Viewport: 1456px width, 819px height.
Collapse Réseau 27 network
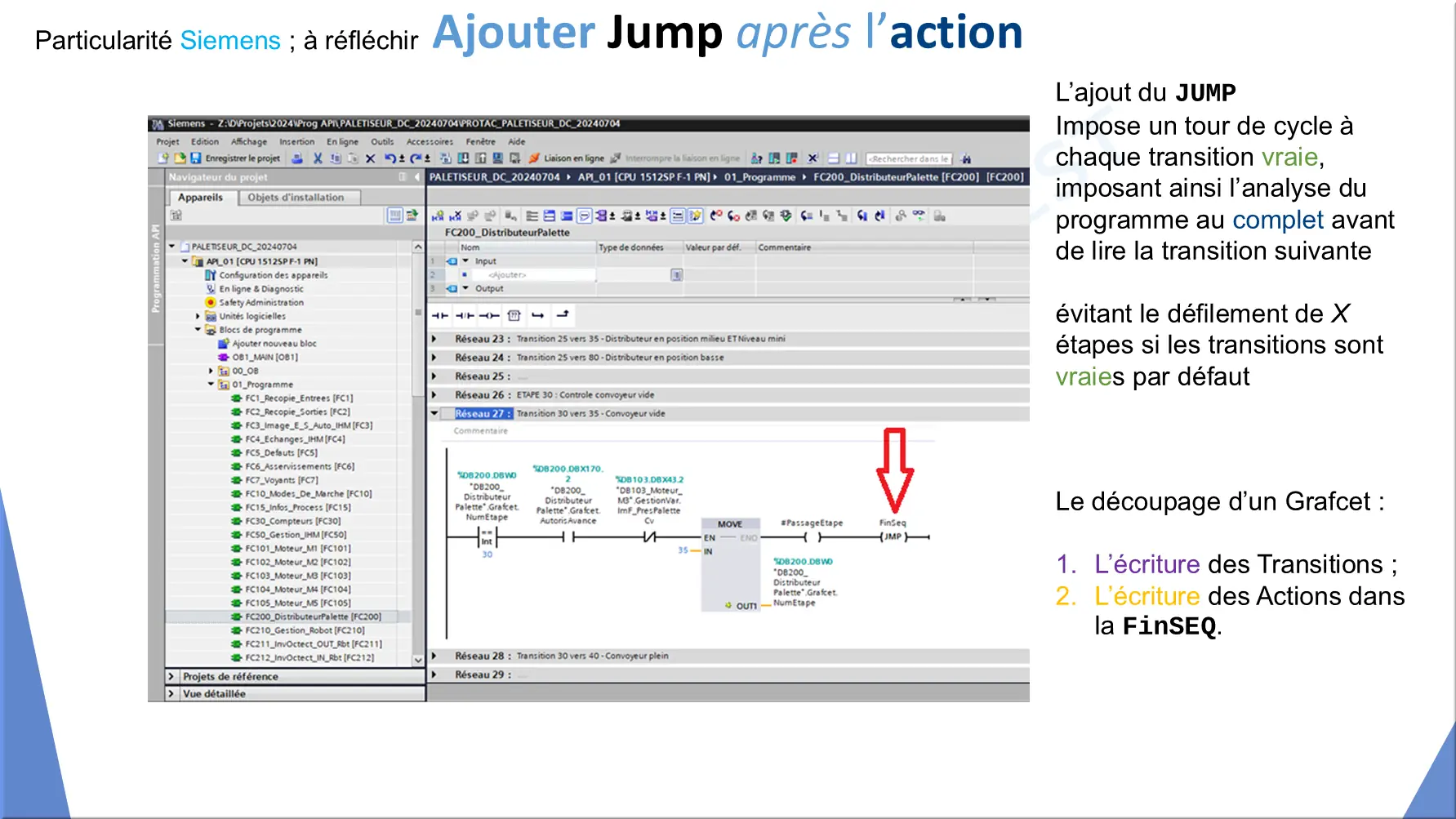[434, 413]
